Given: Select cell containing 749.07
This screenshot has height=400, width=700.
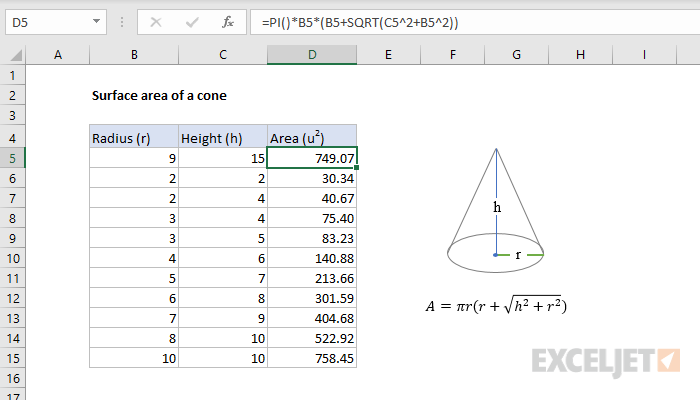Looking at the screenshot, I should (x=312, y=158).
